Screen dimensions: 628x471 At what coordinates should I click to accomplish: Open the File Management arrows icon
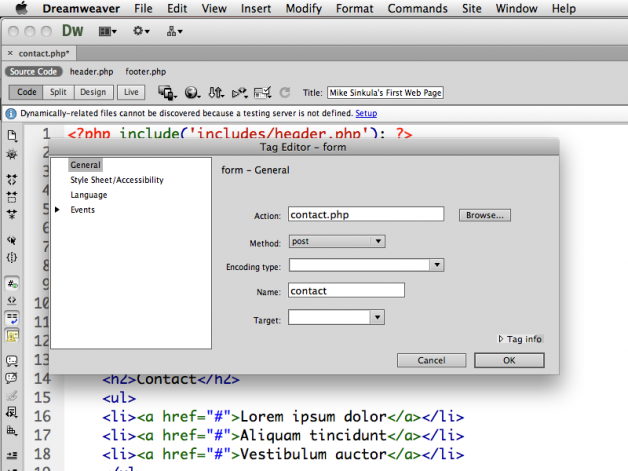tap(216, 93)
